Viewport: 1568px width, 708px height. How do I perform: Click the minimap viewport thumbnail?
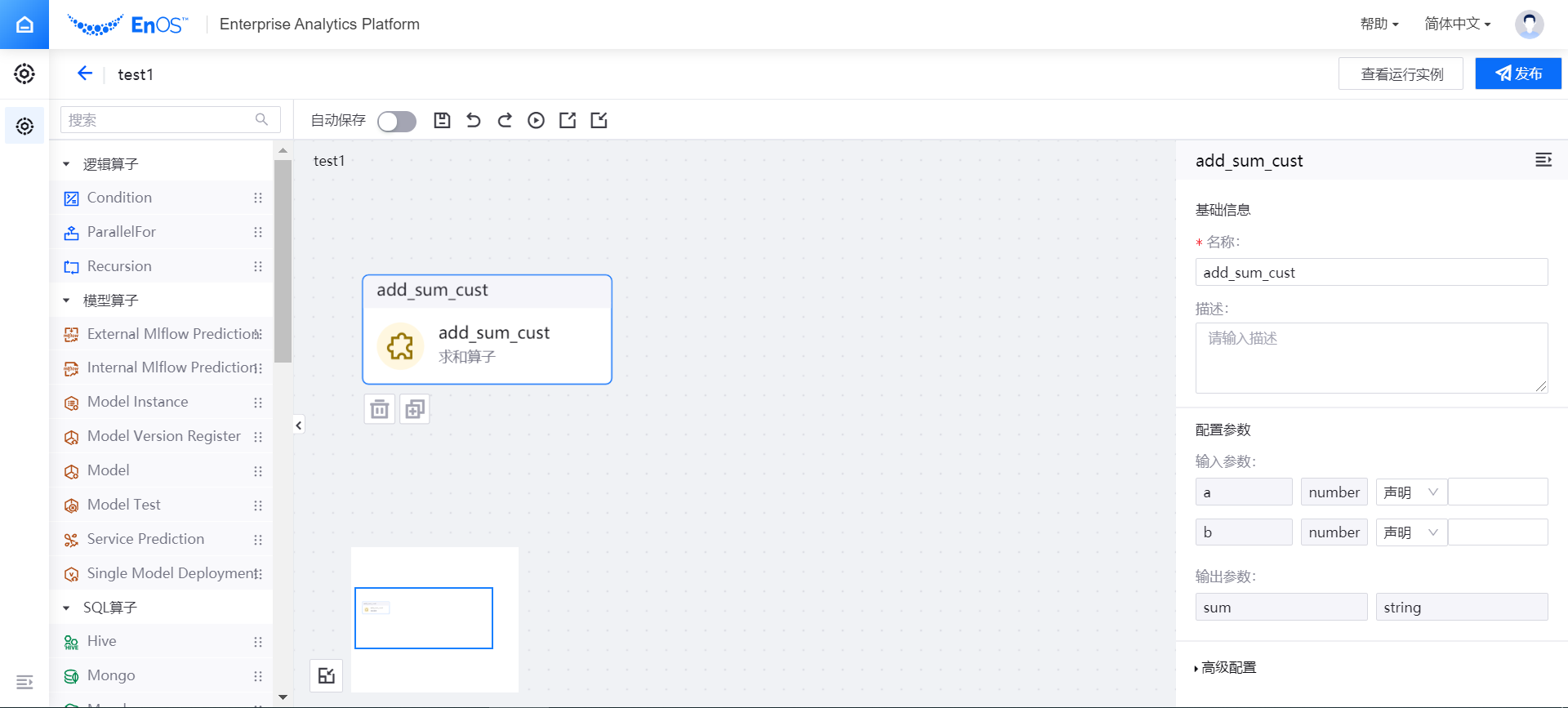point(424,618)
